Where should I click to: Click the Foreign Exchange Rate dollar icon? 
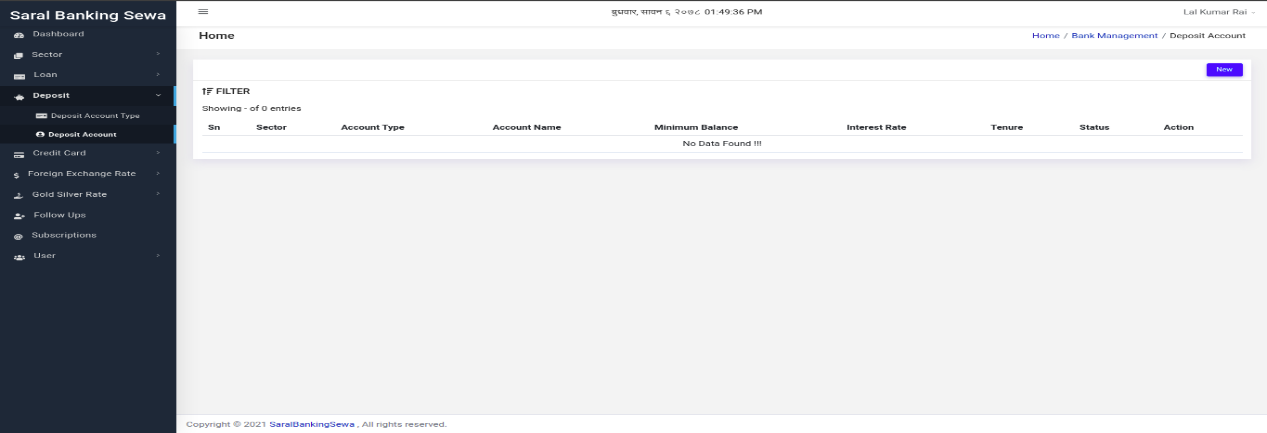[x=17, y=175]
